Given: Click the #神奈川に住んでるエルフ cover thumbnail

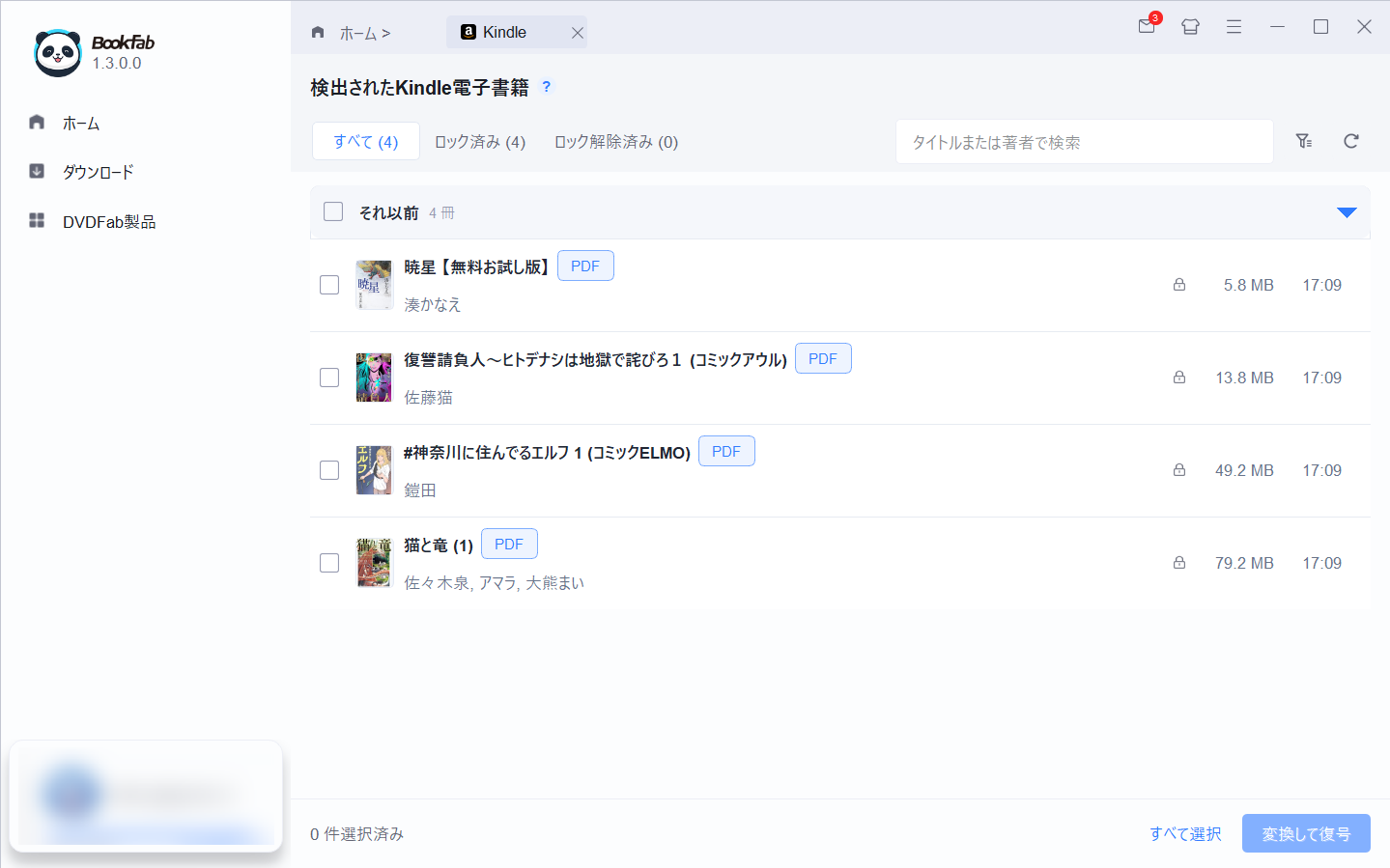Looking at the screenshot, I should (x=374, y=470).
